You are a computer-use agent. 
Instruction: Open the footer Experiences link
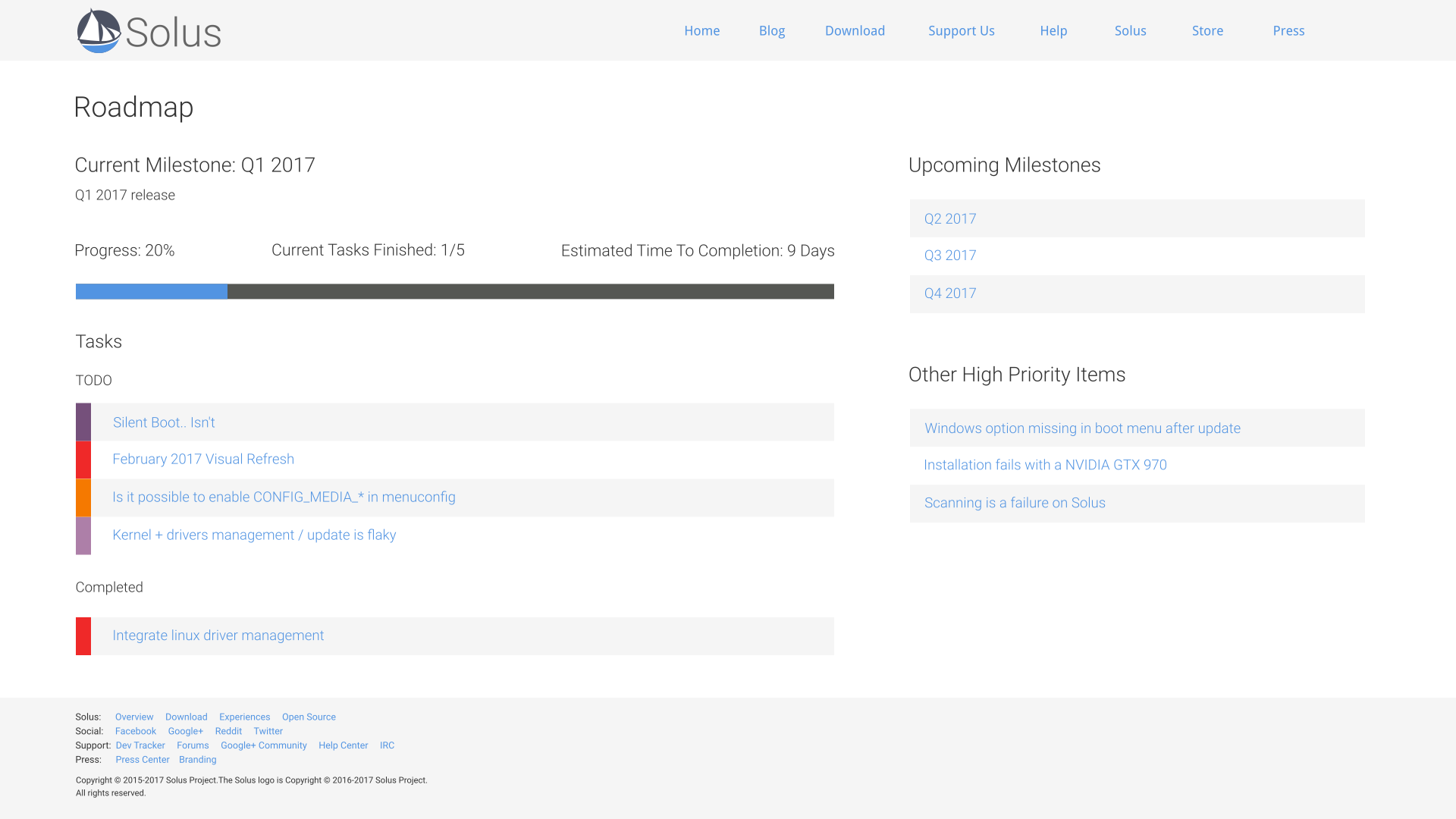click(244, 717)
